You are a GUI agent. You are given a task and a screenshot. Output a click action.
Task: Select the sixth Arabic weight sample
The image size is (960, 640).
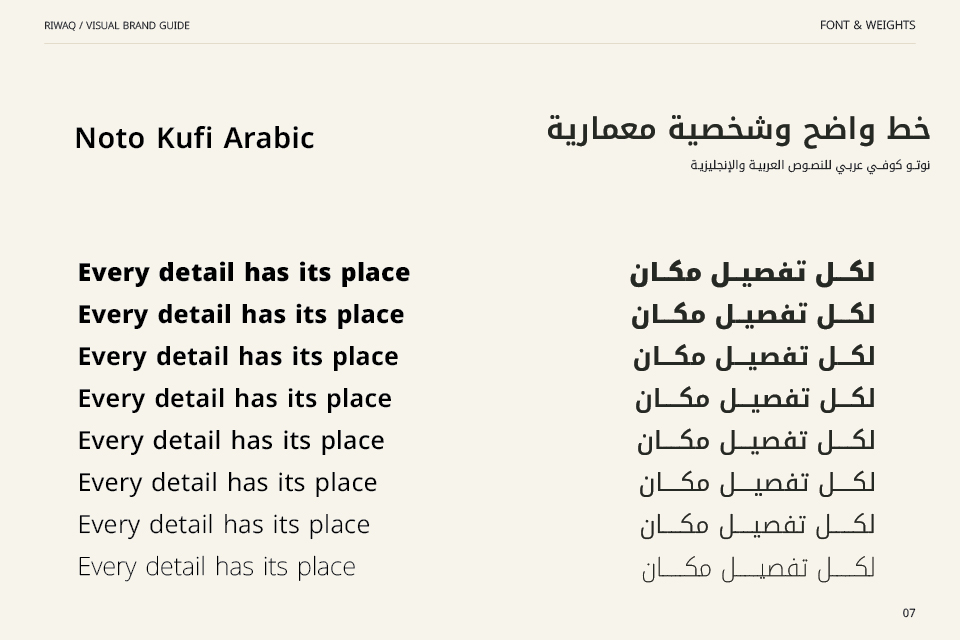coord(757,483)
